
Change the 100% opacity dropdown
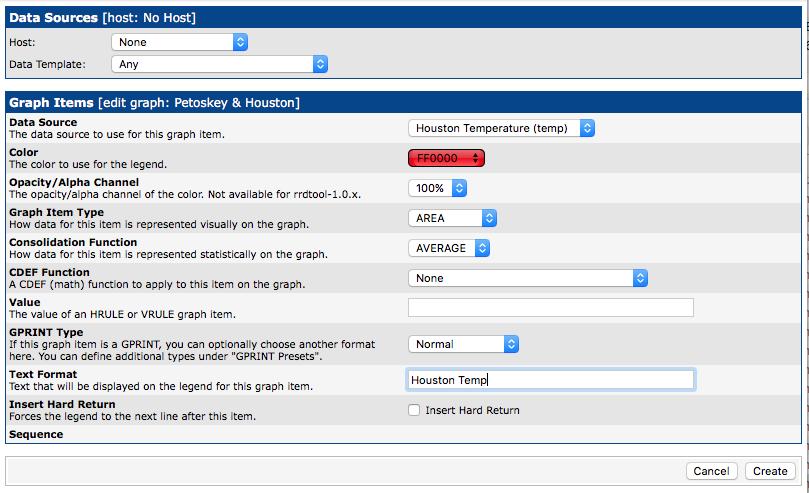pos(437,188)
